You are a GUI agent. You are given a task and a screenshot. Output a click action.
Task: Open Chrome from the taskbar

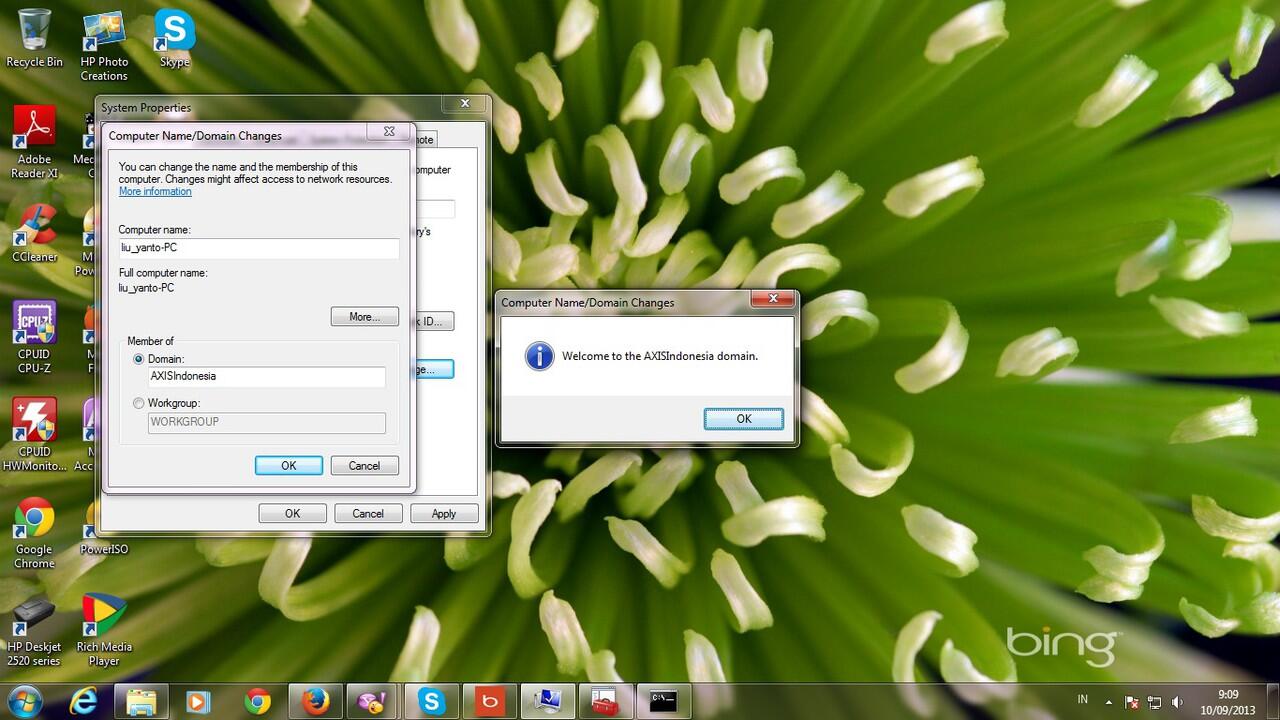pos(257,702)
